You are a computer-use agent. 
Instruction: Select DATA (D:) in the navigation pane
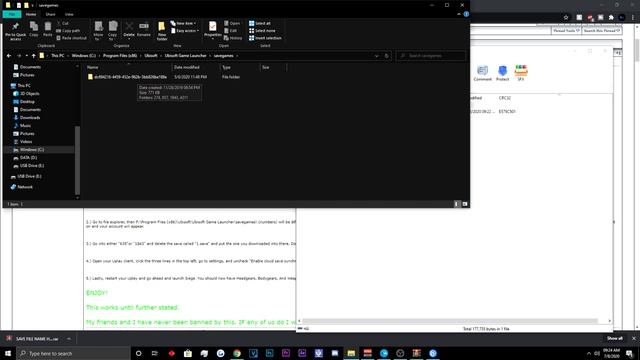[x=28, y=158]
